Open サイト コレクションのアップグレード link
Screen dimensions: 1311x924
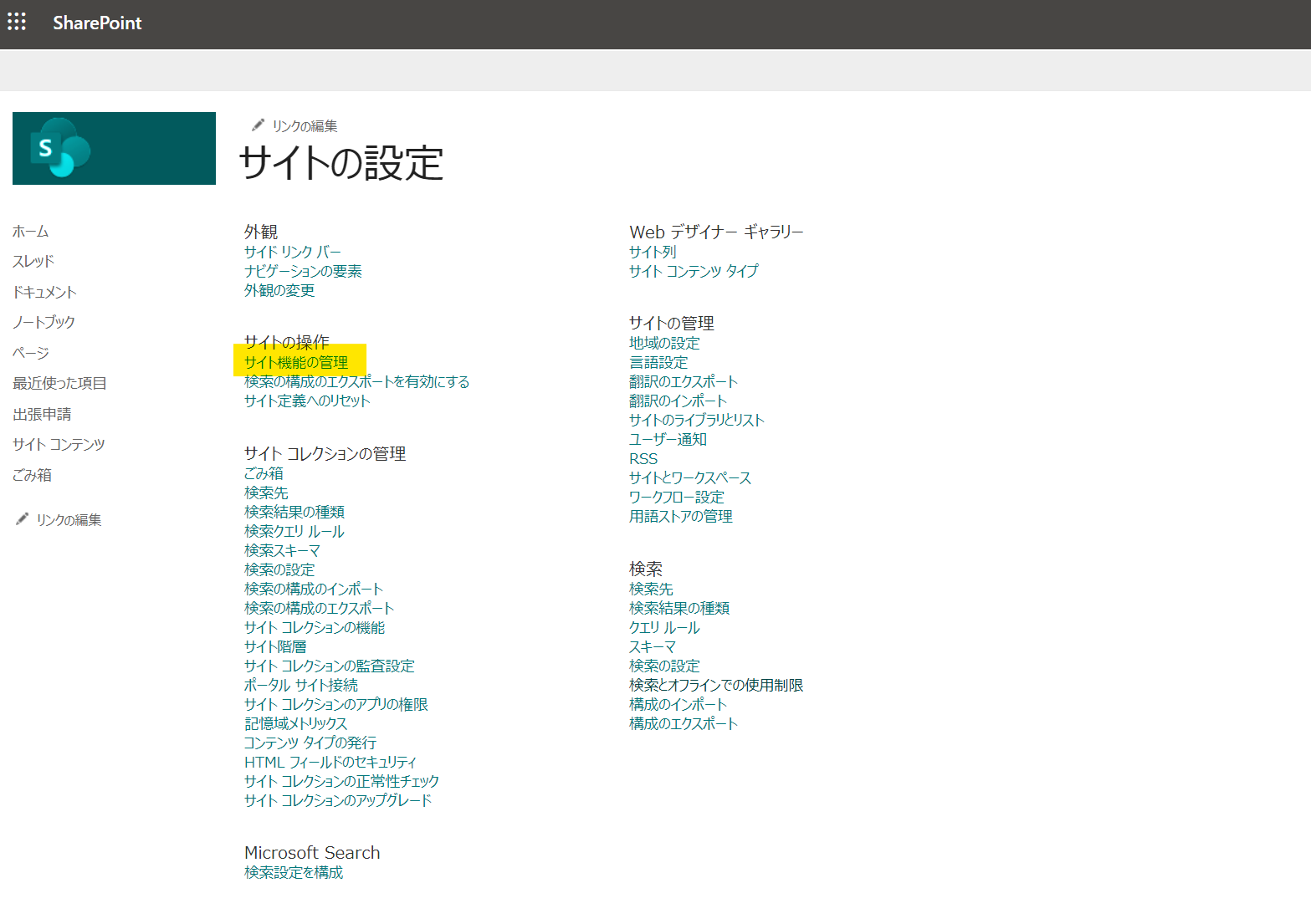point(338,800)
